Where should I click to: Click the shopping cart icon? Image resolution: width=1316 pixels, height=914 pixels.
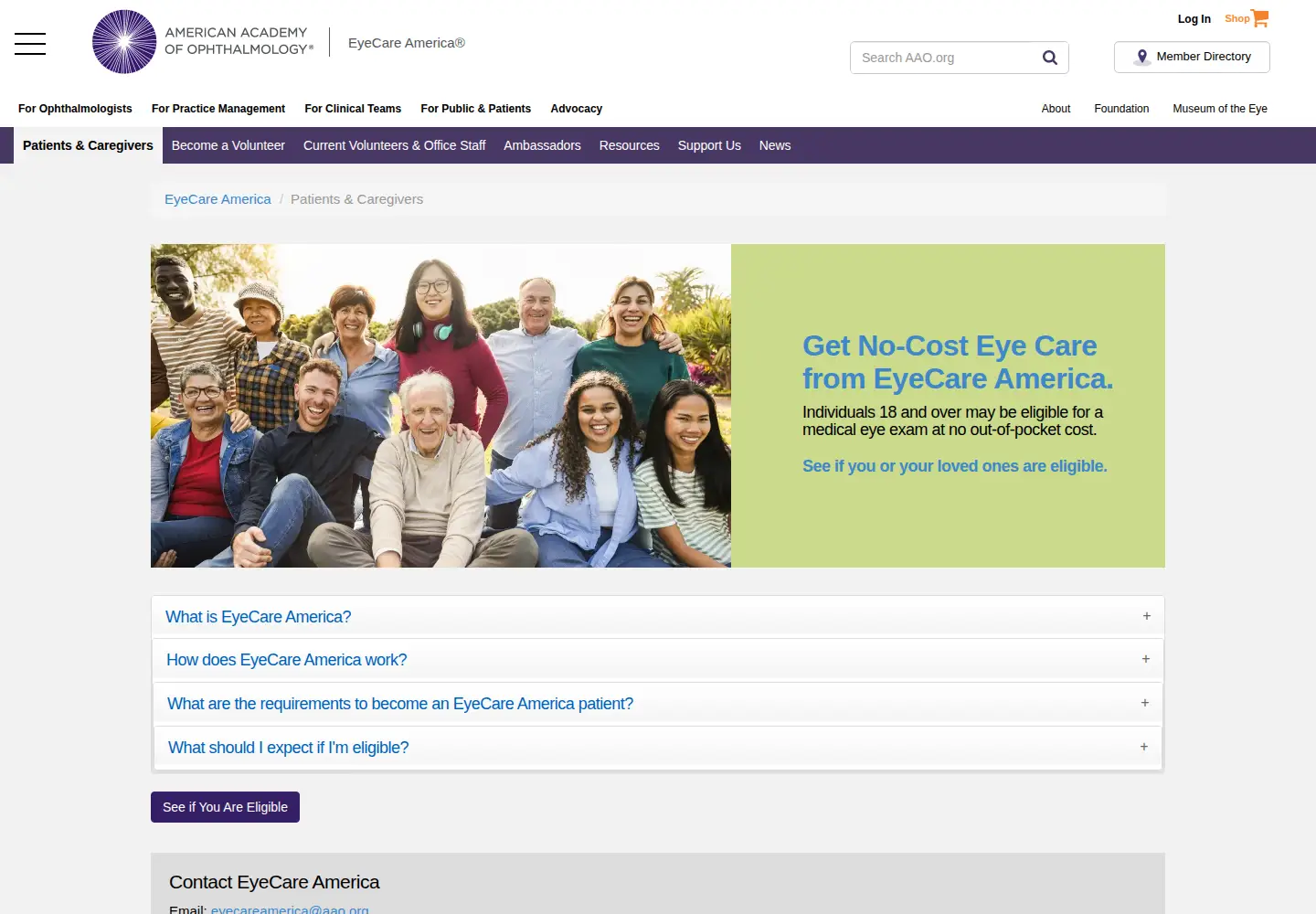pyautogui.click(x=1260, y=18)
